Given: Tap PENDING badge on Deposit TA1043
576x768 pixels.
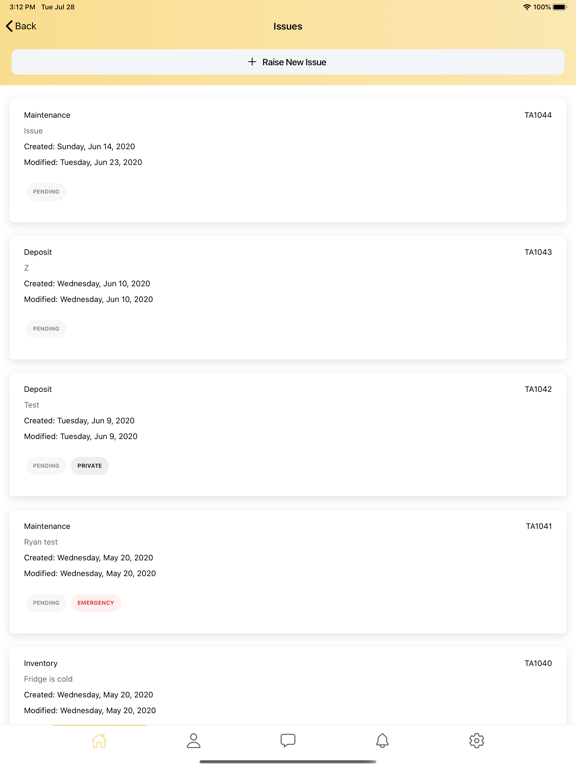Looking at the screenshot, I should (x=46, y=329).
